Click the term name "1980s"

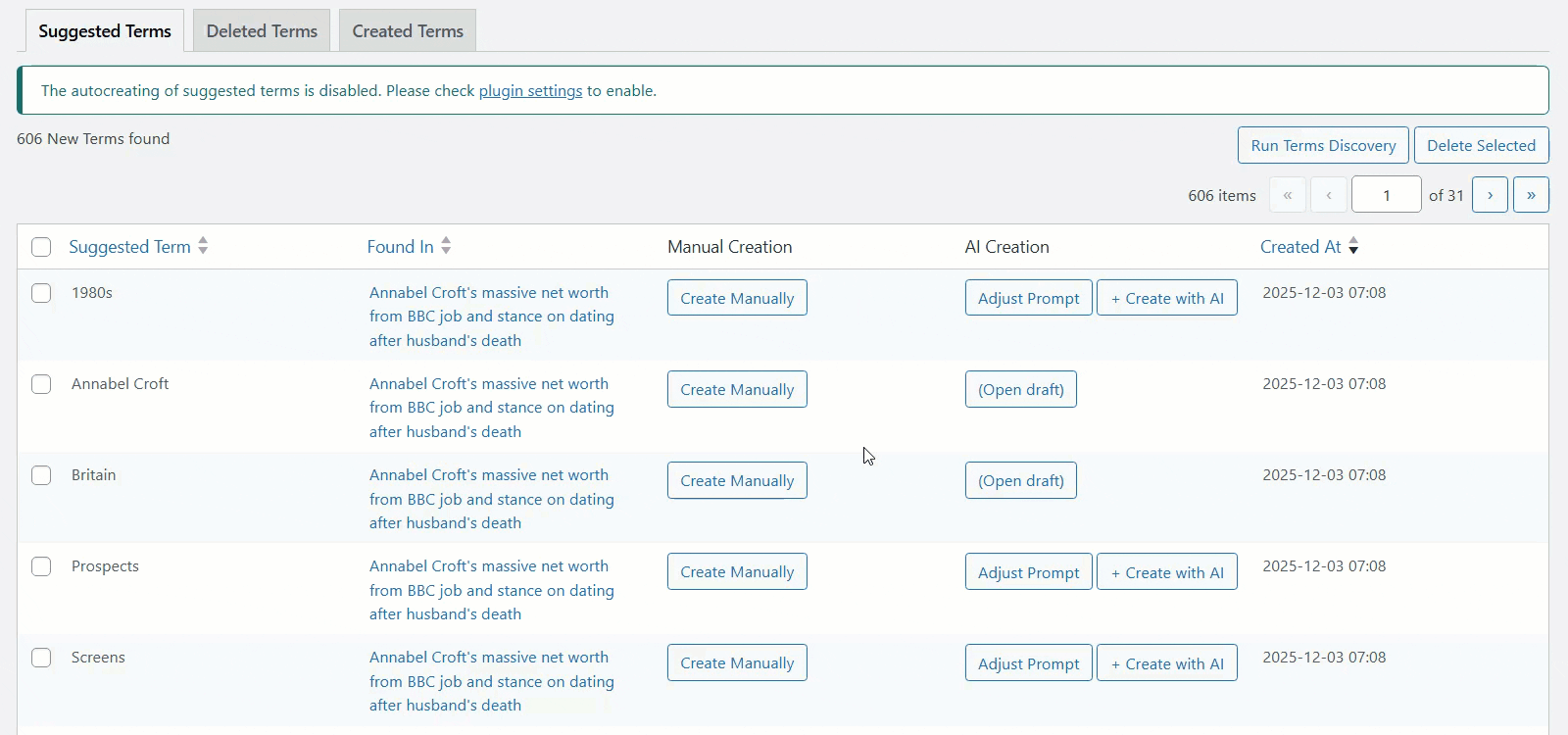92,293
